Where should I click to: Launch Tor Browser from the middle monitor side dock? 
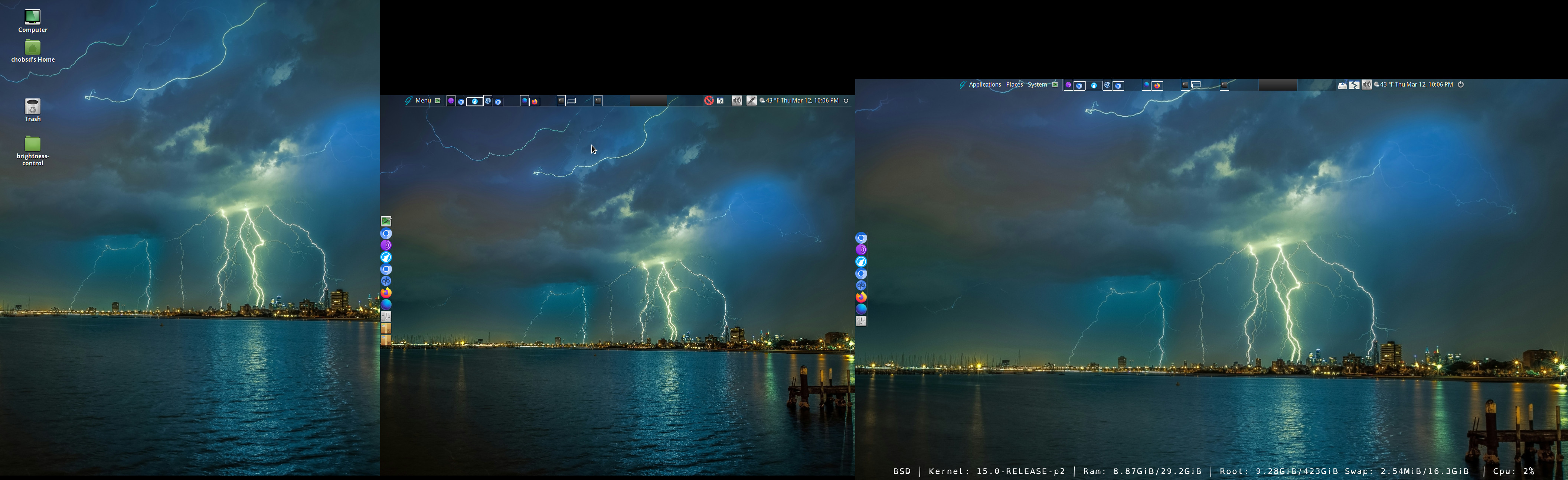(386, 245)
